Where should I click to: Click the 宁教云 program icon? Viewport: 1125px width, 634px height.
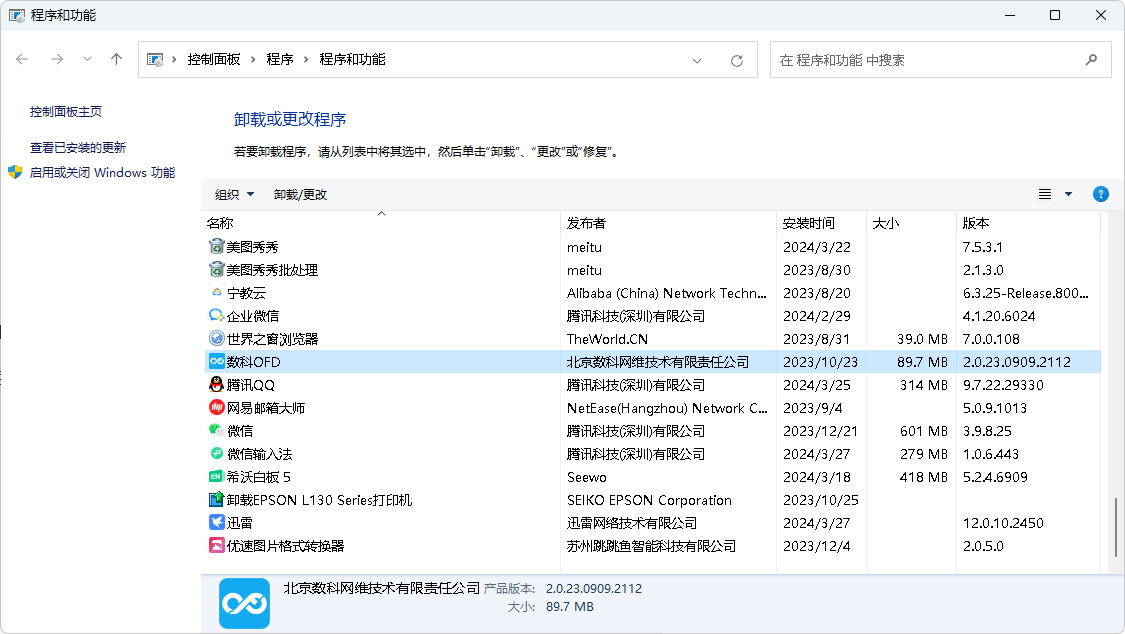coord(216,293)
